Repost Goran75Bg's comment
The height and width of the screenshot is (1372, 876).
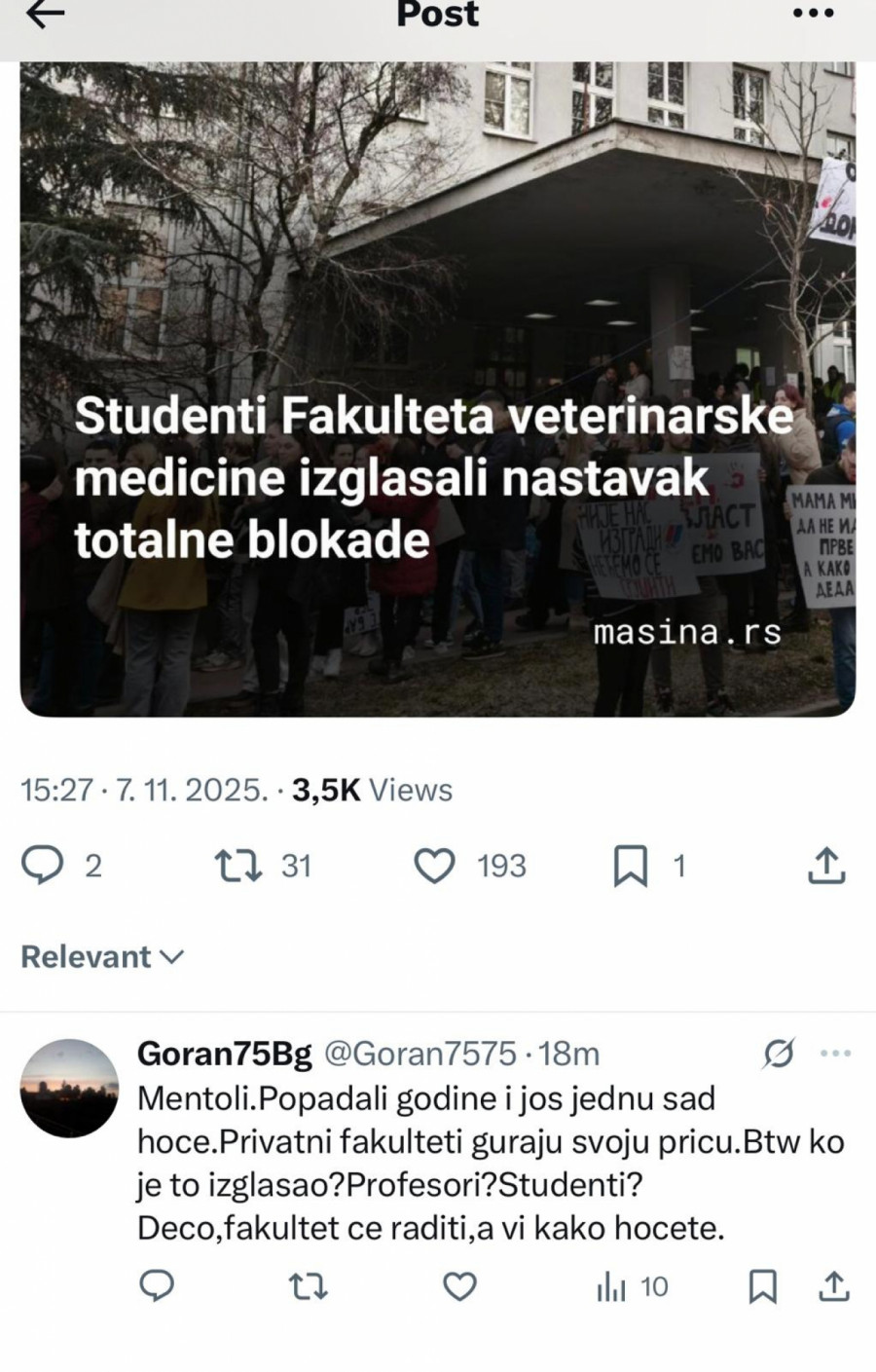[x=309, y=1287]
